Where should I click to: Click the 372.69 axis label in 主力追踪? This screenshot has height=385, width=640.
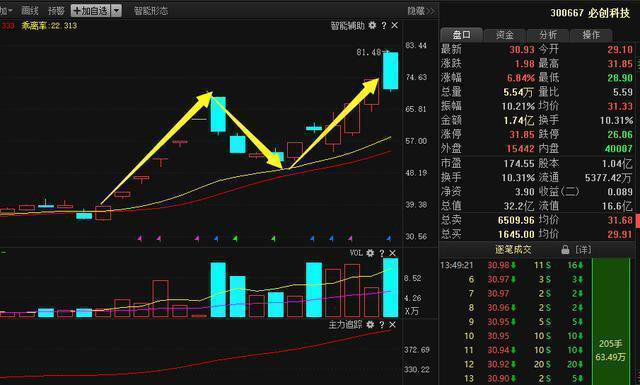(417, 350)
